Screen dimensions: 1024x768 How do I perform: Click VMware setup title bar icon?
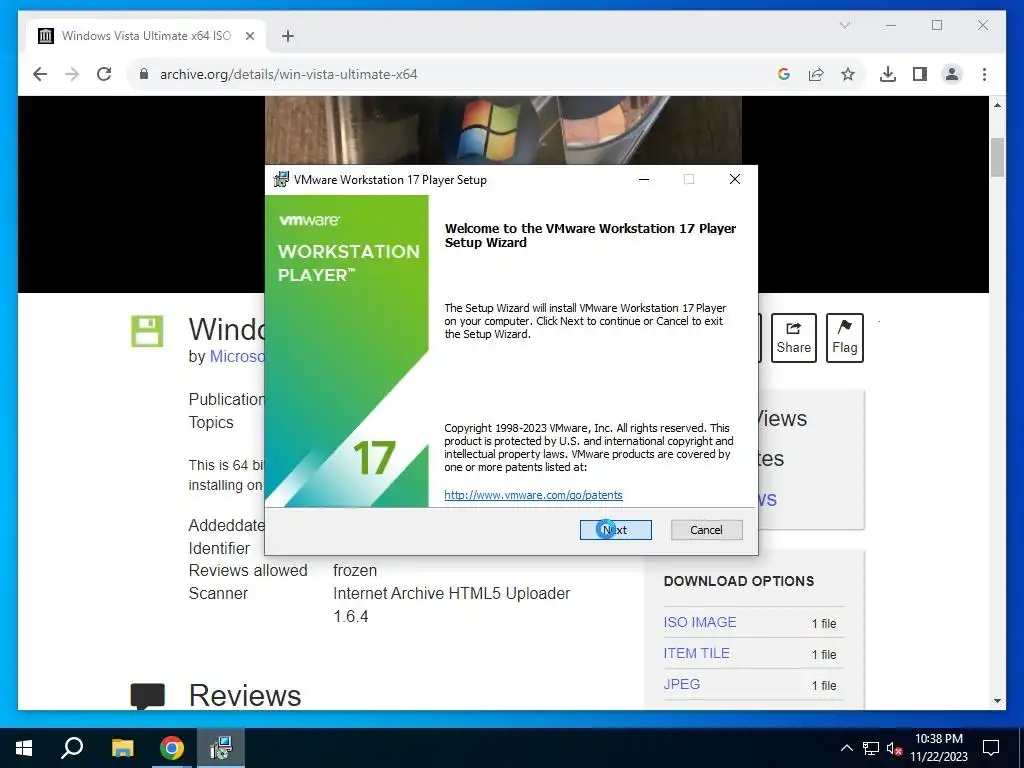pyautogui.click(x=281, y=179)
